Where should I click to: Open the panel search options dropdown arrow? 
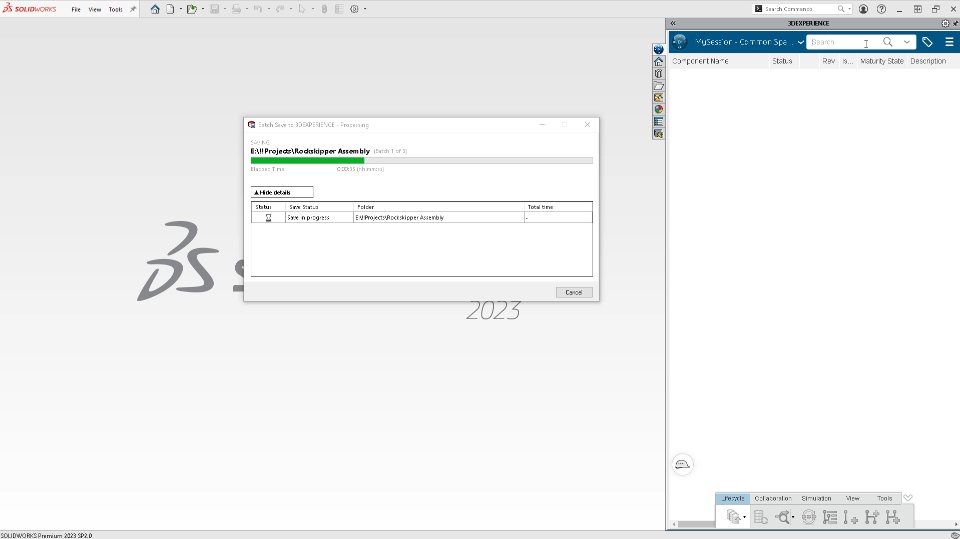click(907, 42)
